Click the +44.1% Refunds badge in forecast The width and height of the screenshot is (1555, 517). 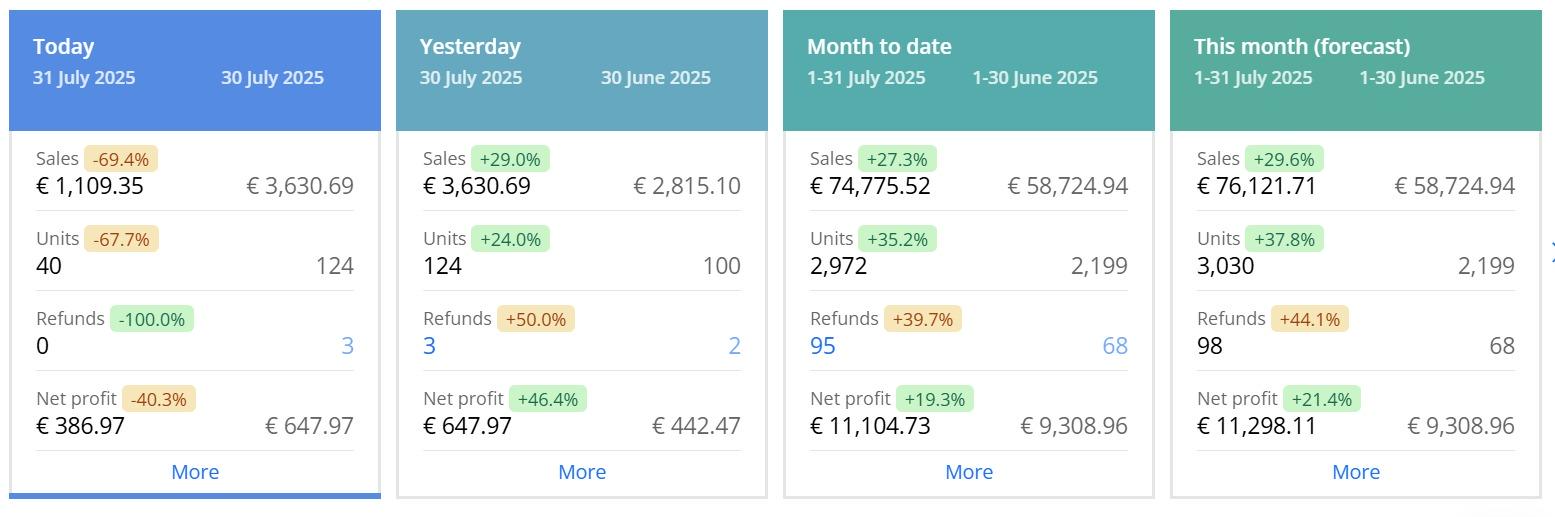tap(1310, 319)
